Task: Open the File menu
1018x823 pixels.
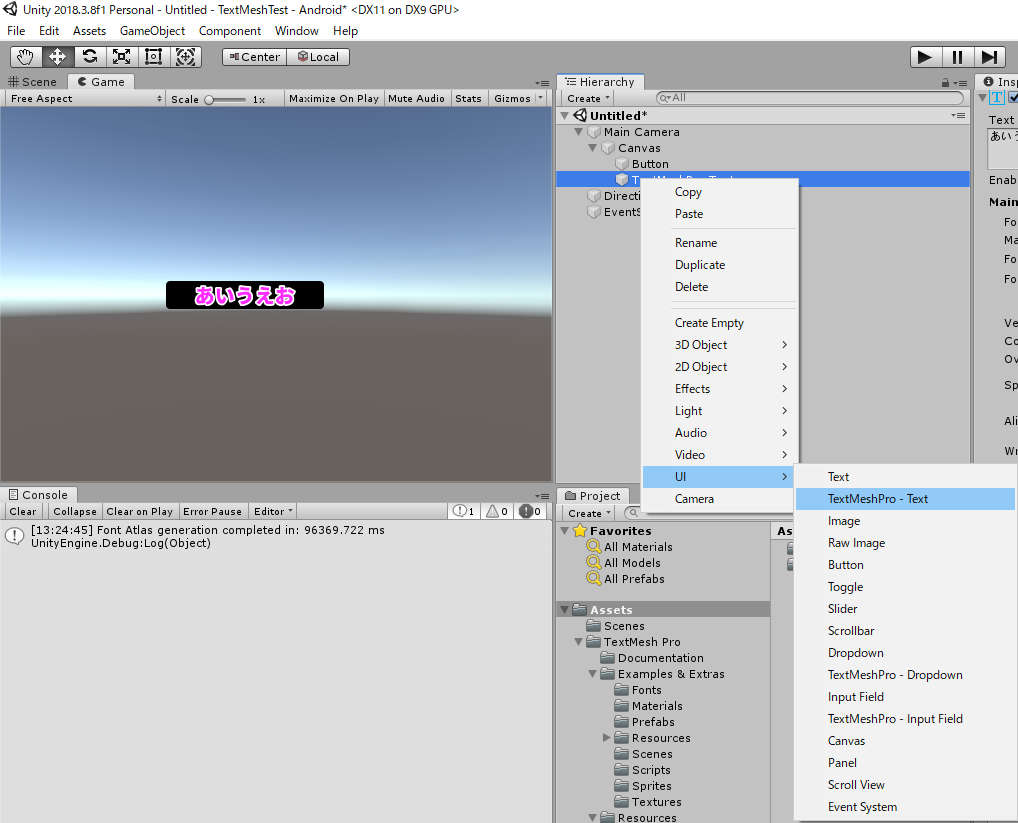Action: (x=16, y=31)
